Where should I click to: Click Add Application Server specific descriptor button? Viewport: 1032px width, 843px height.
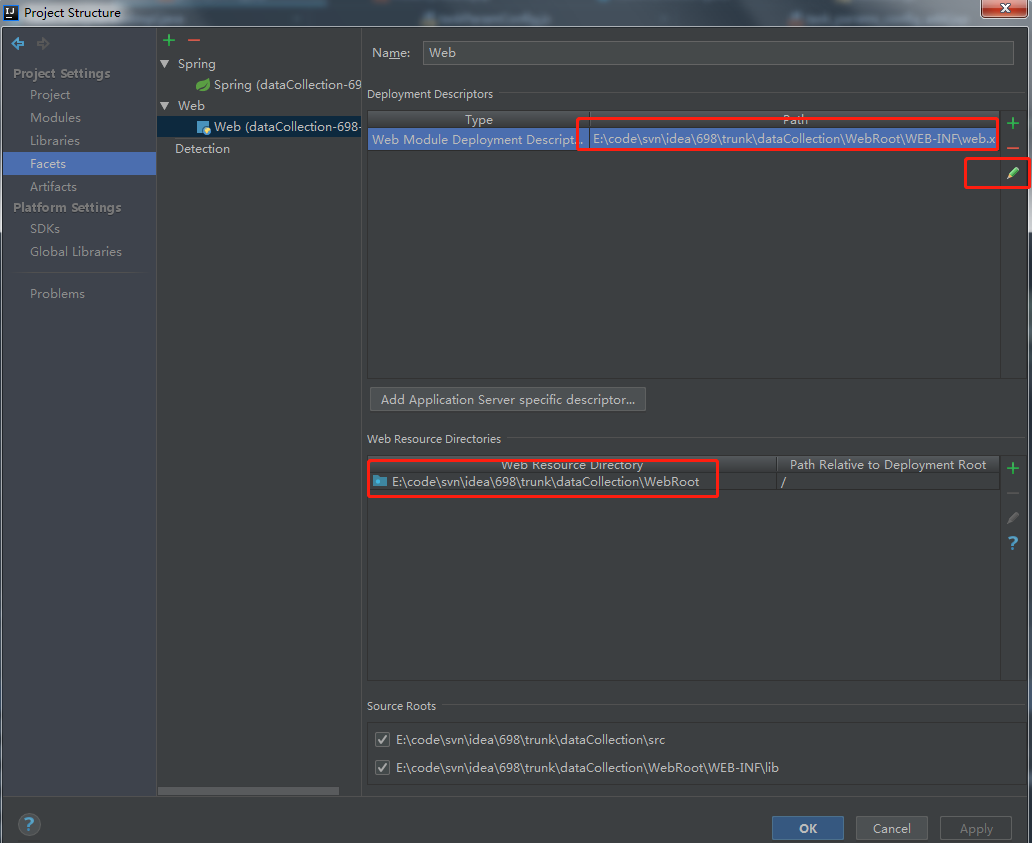(507, 399)
